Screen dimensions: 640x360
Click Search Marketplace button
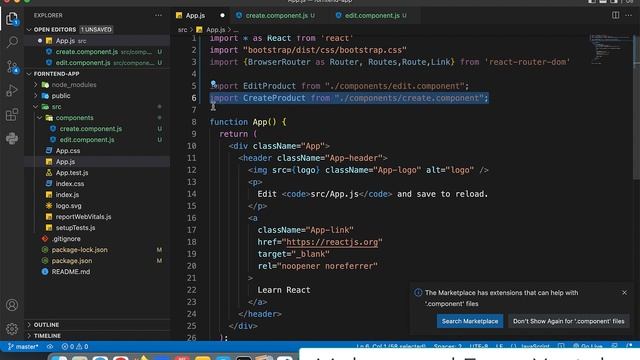click(x=470, y=321)
